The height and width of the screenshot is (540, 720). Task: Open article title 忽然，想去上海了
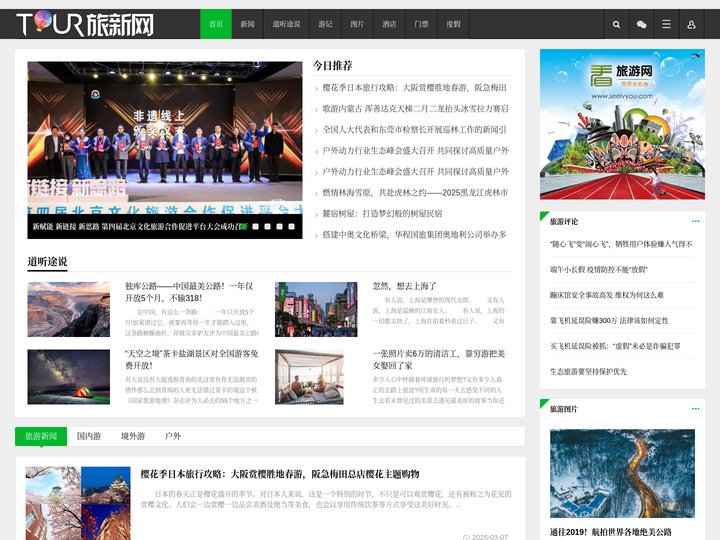pyautogui.click(x=404, y=286)
